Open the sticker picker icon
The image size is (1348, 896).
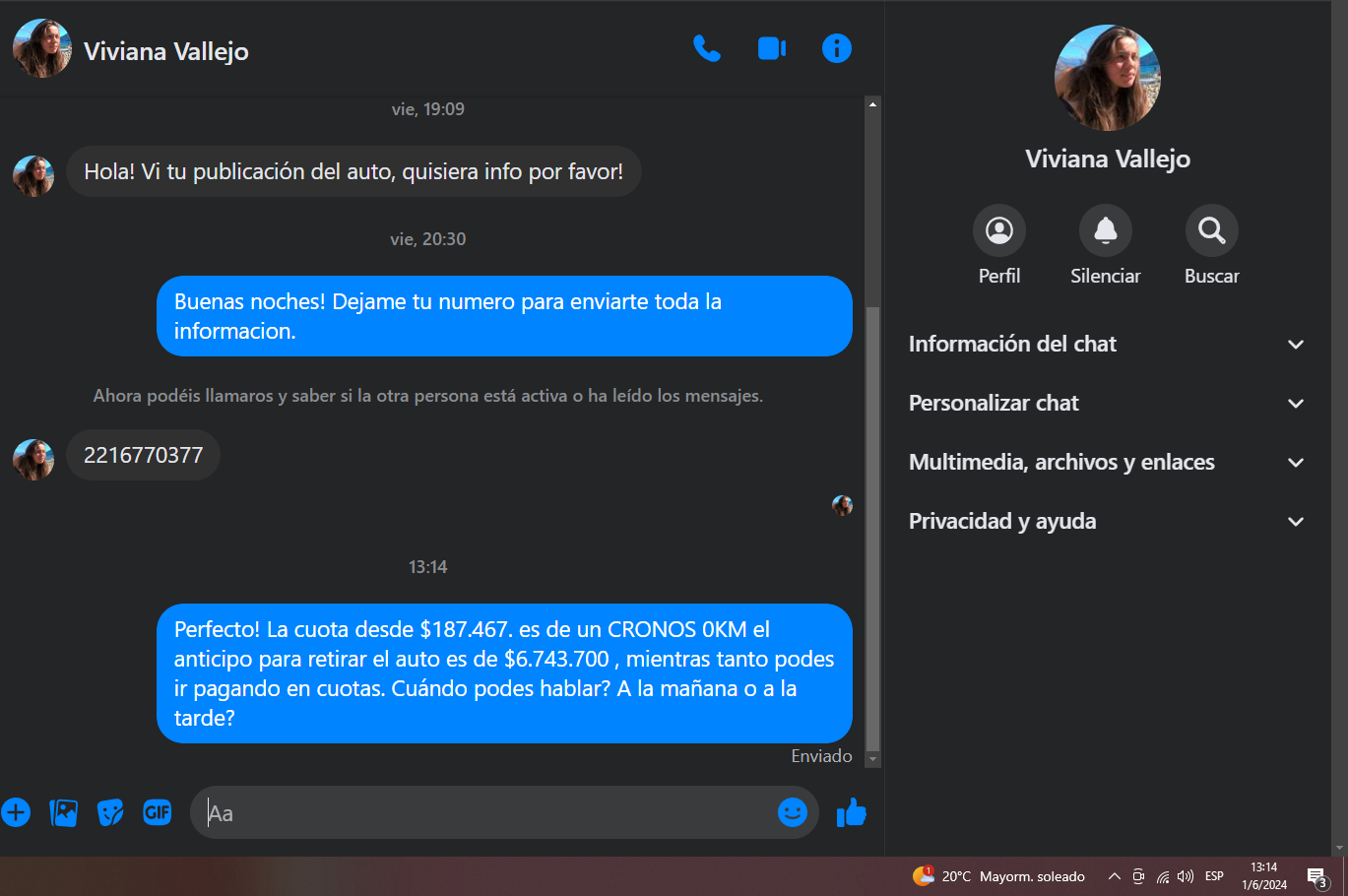(110, 812)
